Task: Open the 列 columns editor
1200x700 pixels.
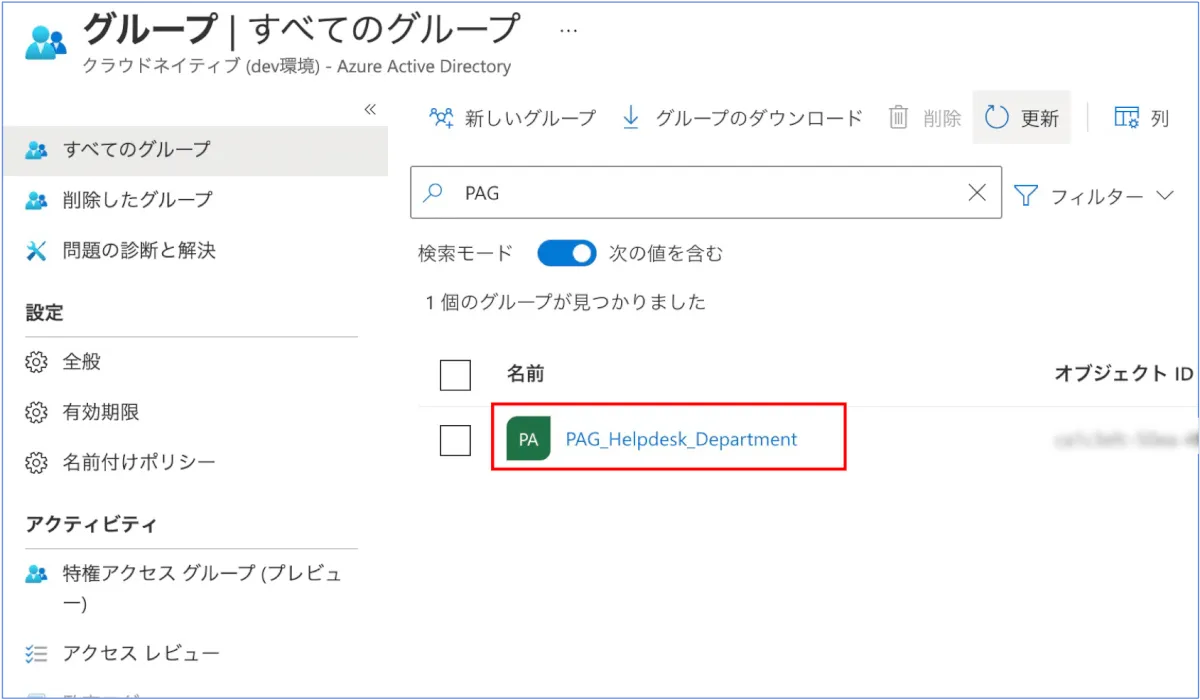Action: pos(1141,118)
